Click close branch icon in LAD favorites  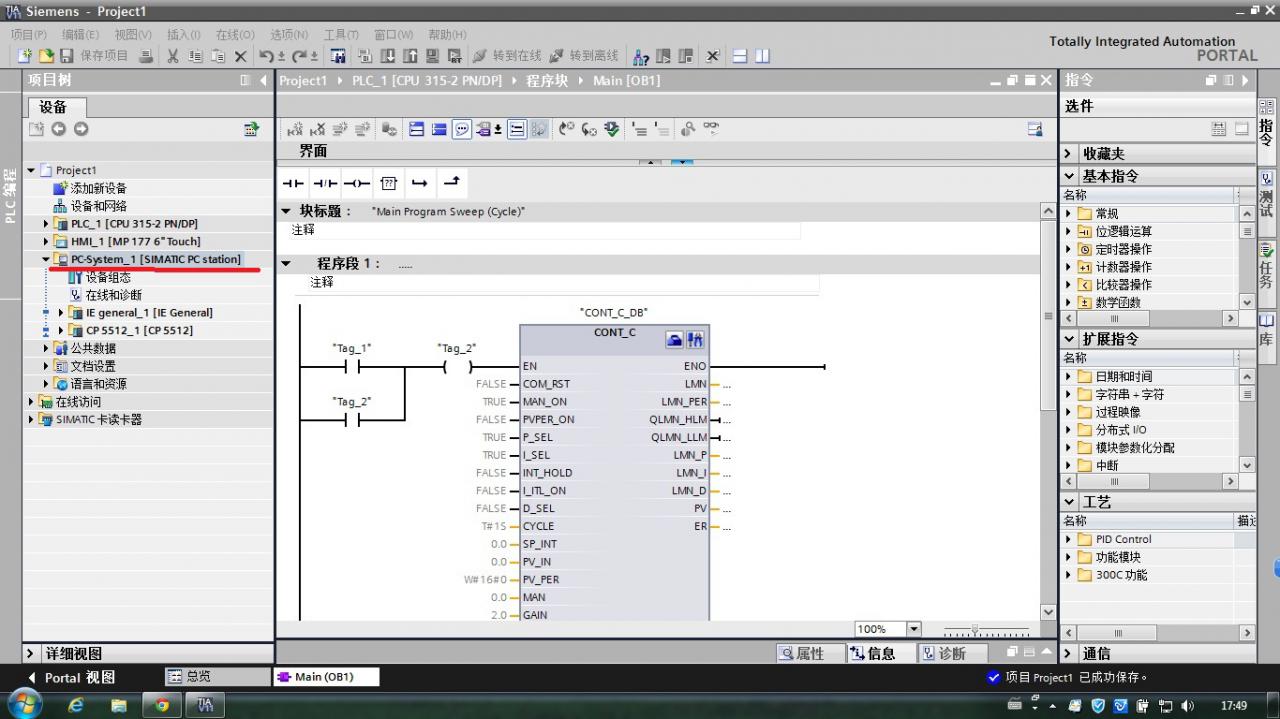coord(452,183)
